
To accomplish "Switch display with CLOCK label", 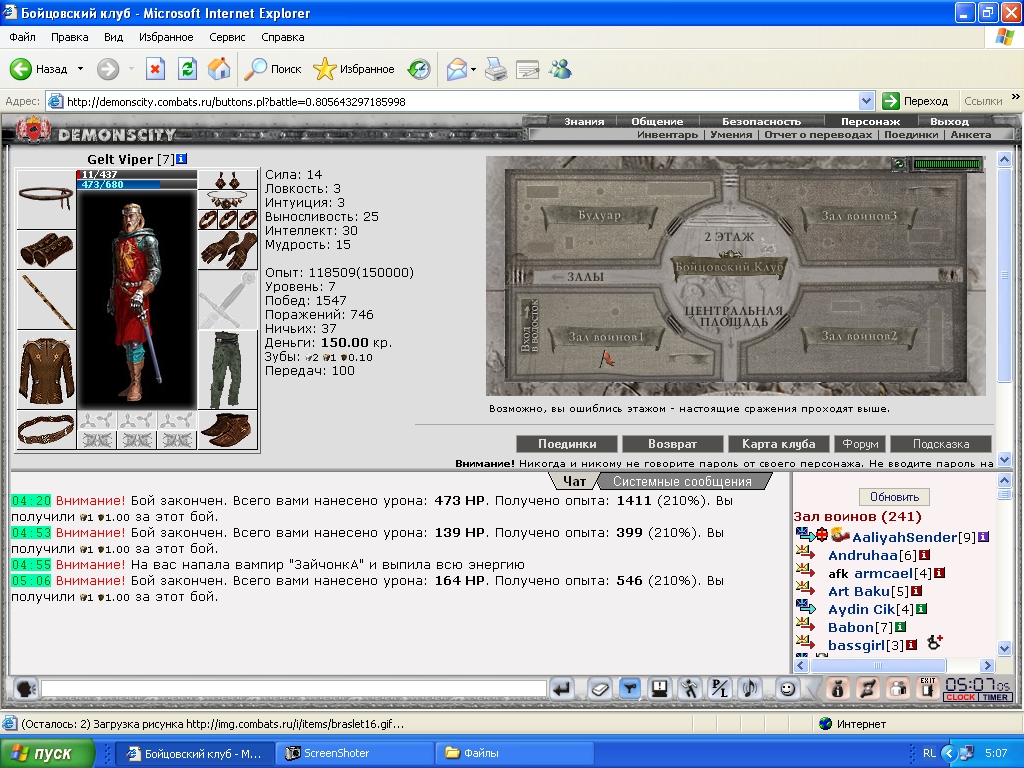I will [x=961, y=697].
